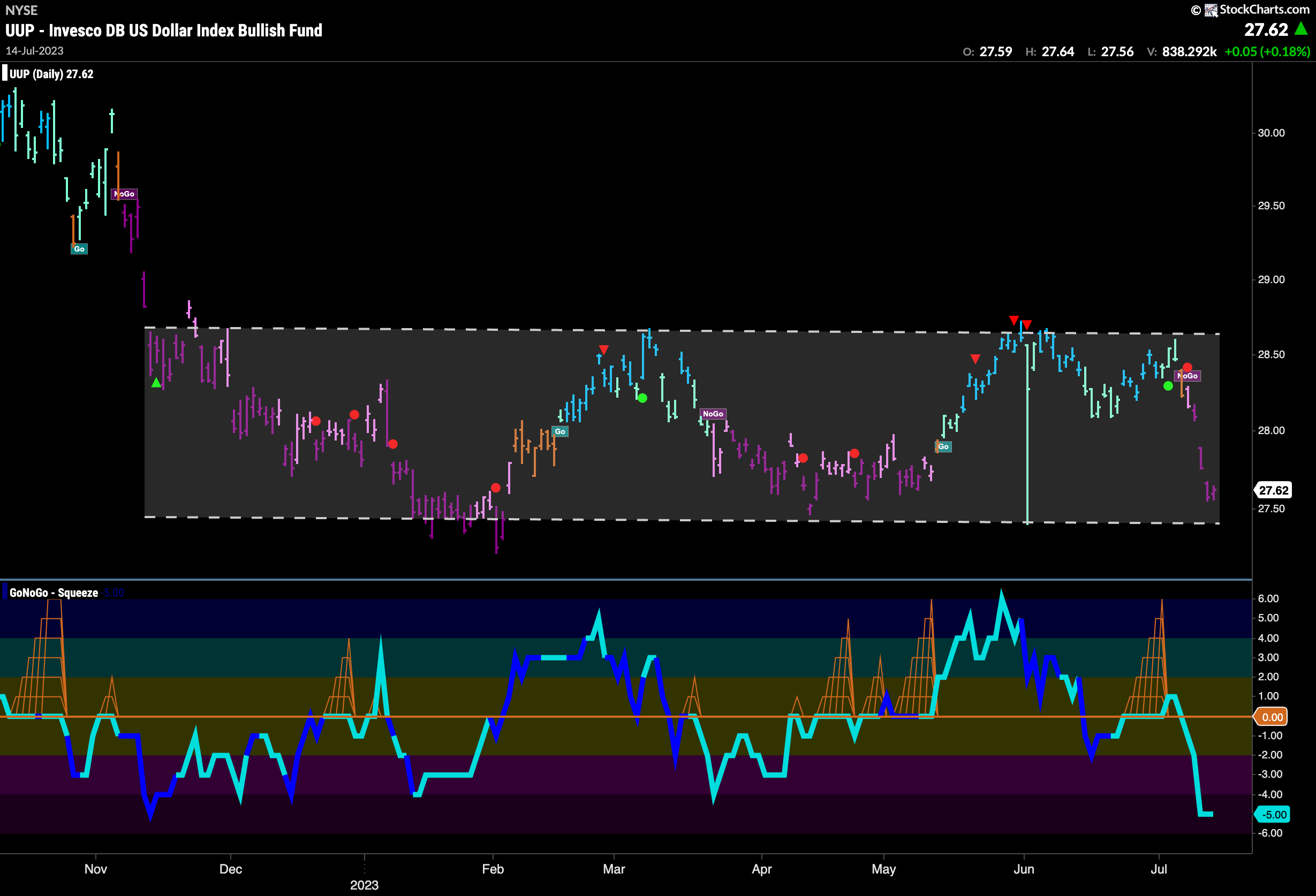Click the Nov label on time axis
1316x896 pixels.
(96, 869)
